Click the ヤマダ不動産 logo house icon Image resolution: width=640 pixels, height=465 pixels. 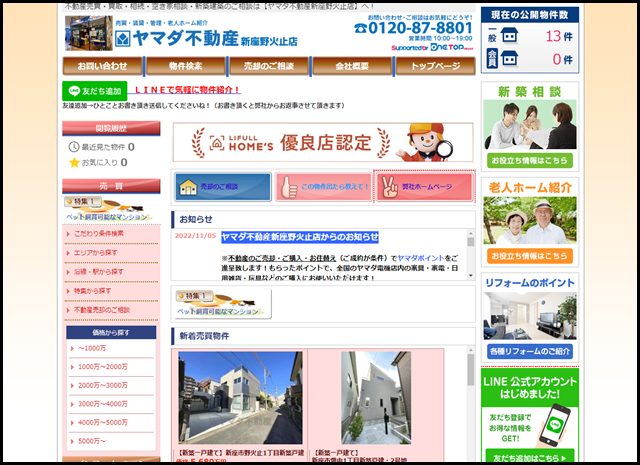pyautogui.click(x=122, y=39)
